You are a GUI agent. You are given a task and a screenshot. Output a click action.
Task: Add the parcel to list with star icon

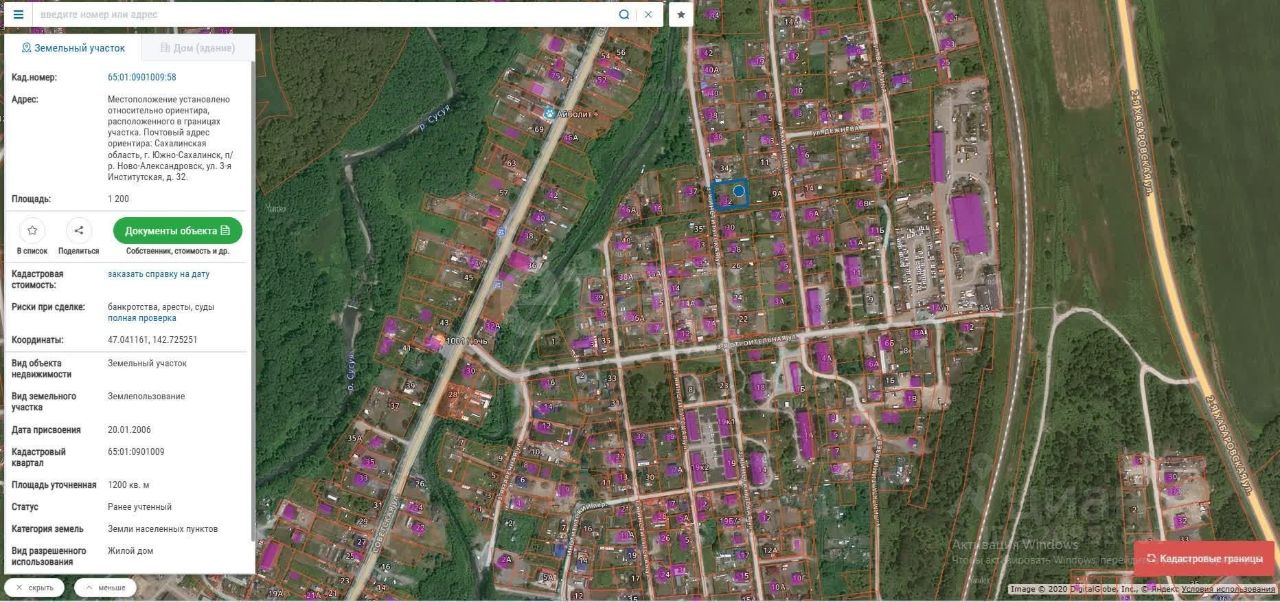[x=32, y=231]
